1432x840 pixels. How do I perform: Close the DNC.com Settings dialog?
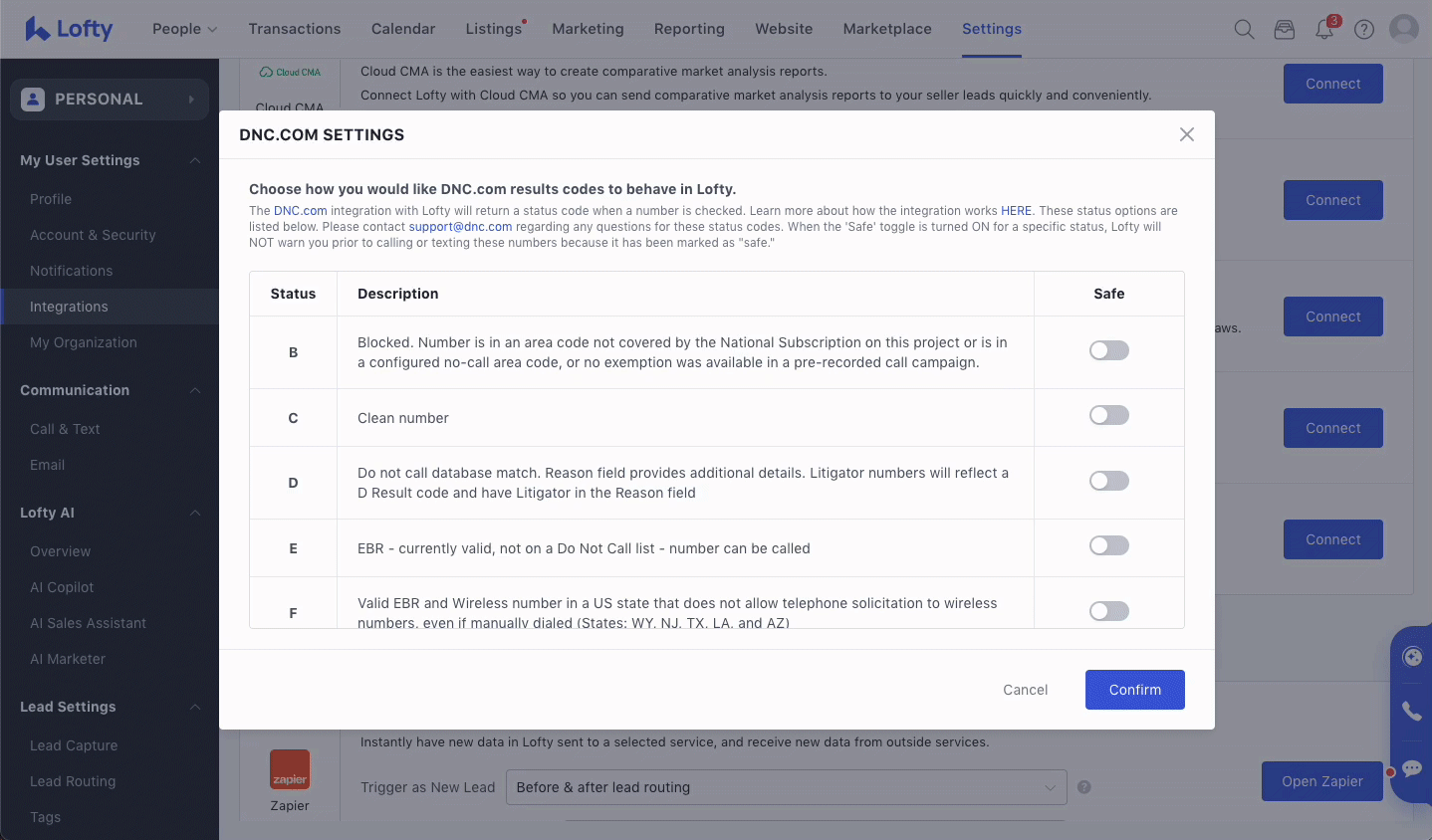pyautogui.click(x=1187, y=134)
